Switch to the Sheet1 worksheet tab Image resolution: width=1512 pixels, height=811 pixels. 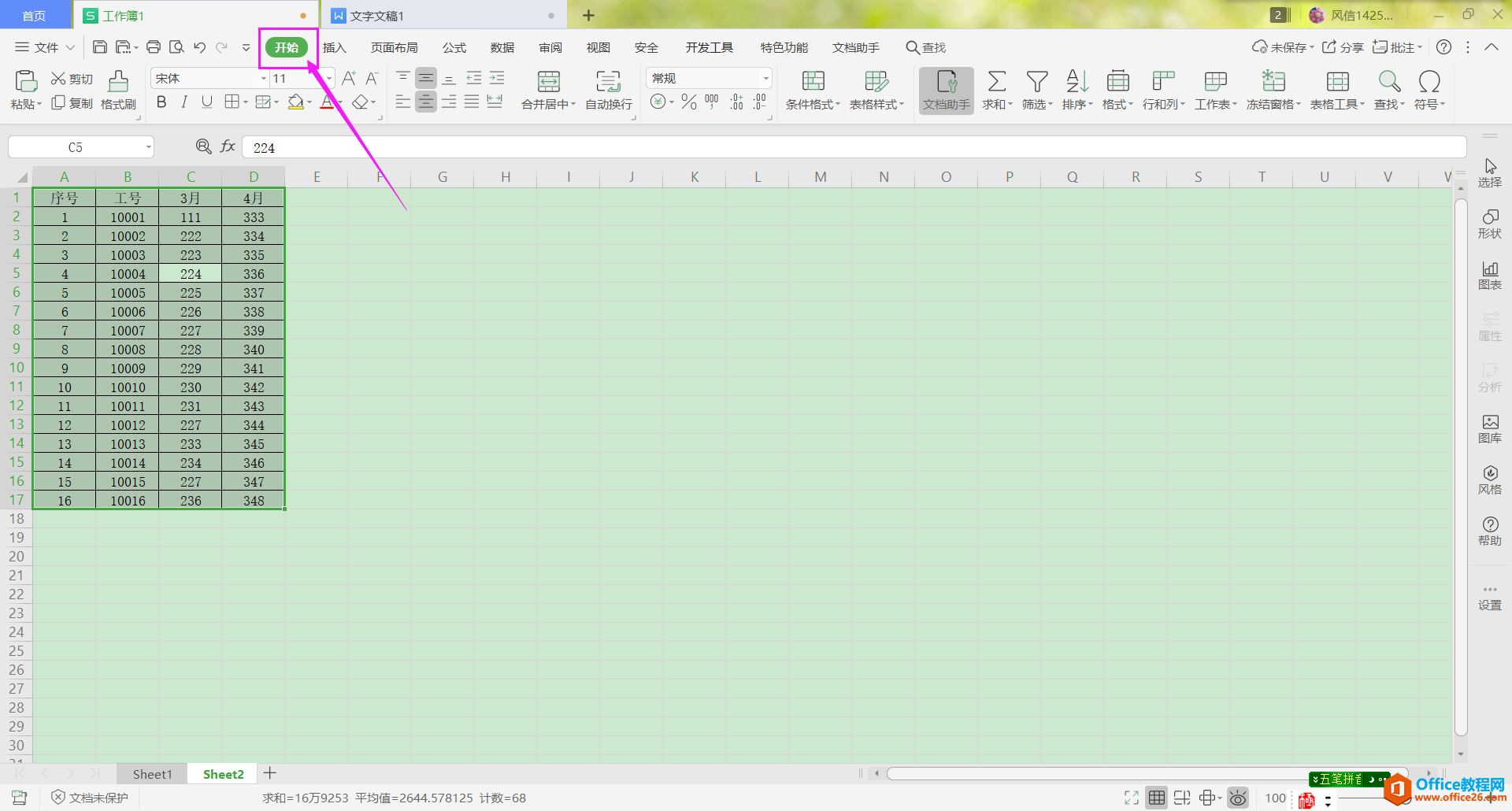pyautogui.click(x=152, y=774)
